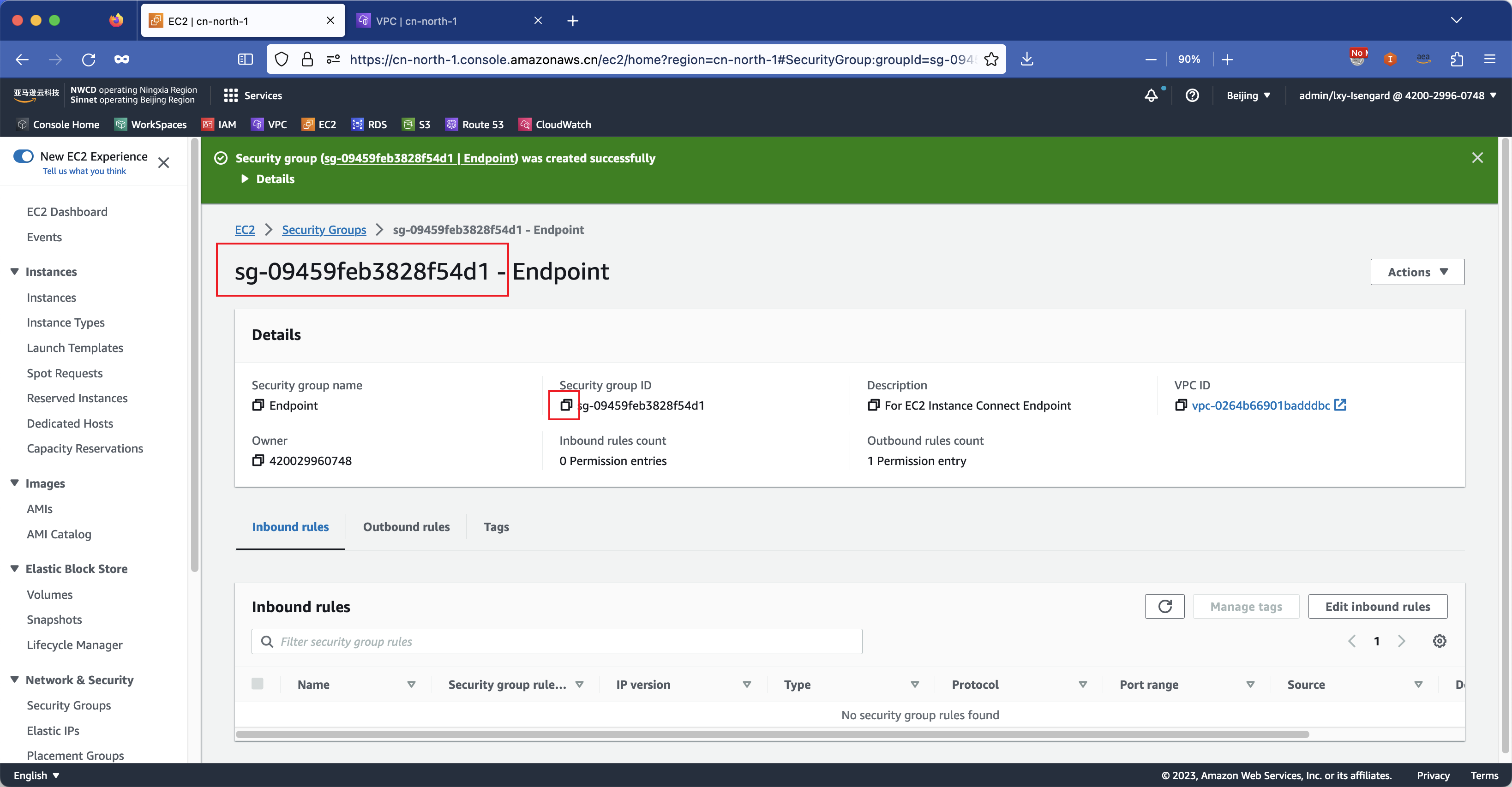Open the browser downloads panel
The image size is (1512, 787).
point(1026,59)
